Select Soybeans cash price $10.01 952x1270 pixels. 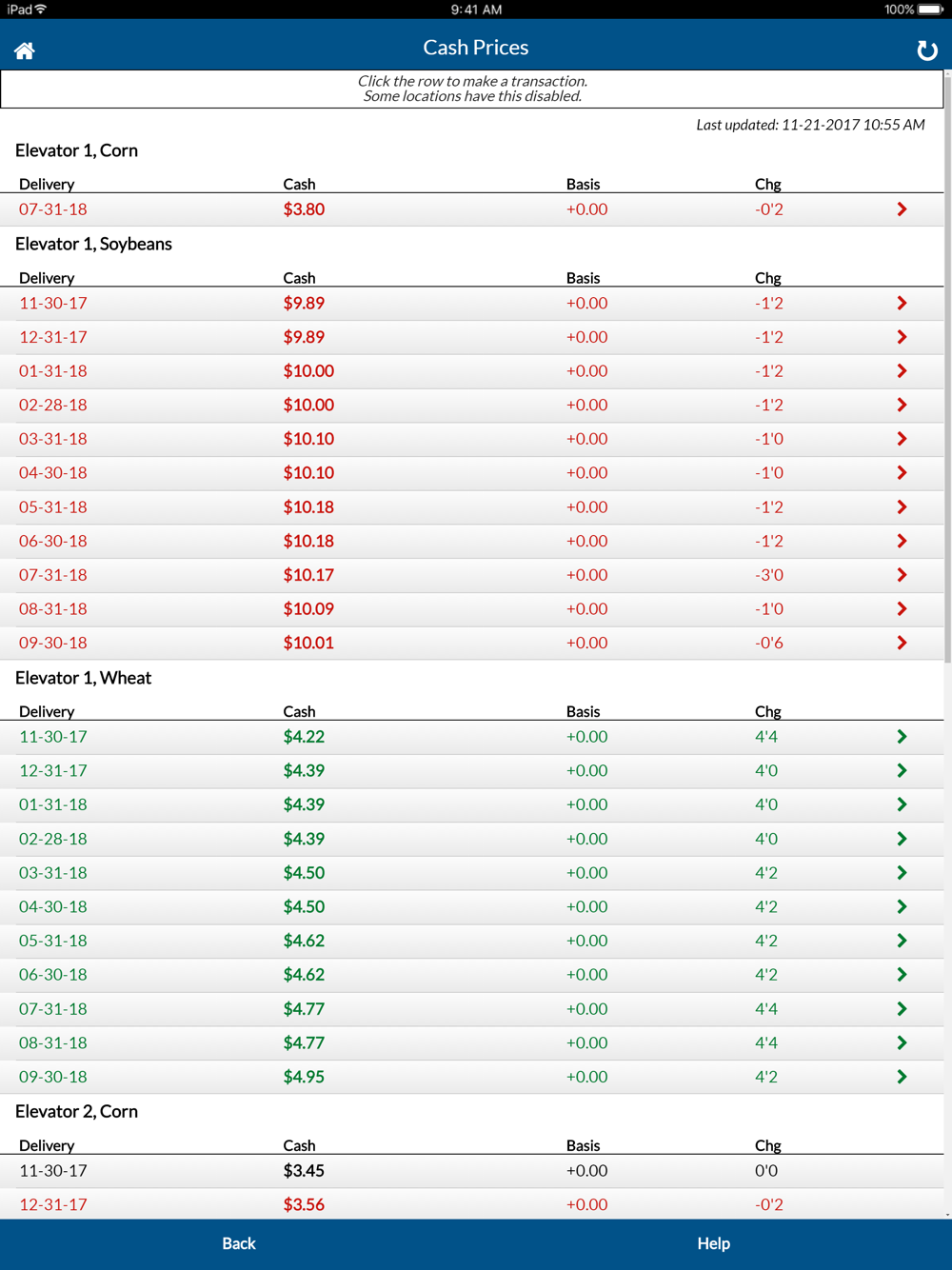click(308, 643)
